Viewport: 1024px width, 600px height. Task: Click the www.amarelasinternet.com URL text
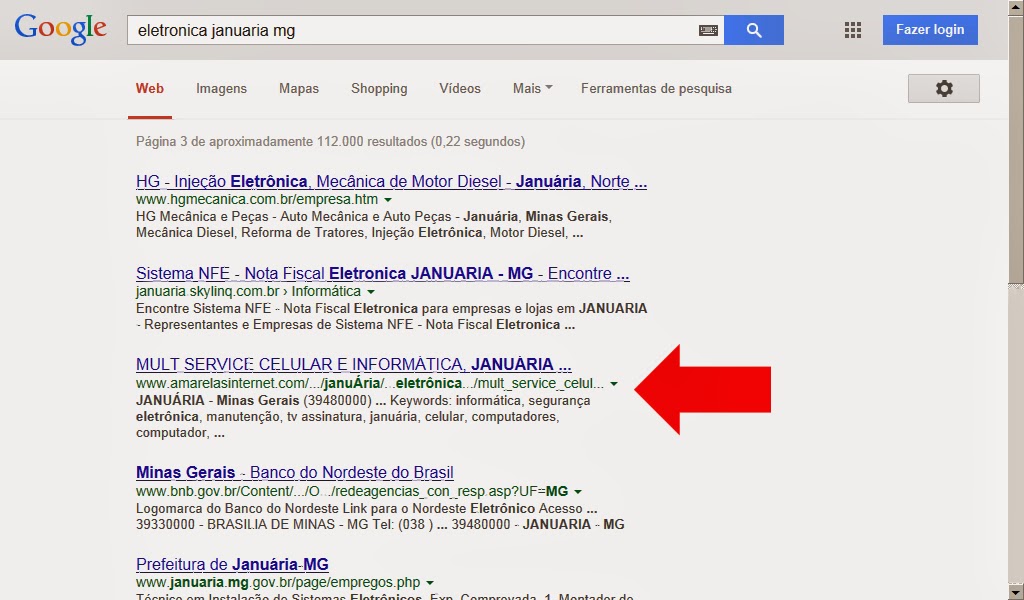(370, 383)
